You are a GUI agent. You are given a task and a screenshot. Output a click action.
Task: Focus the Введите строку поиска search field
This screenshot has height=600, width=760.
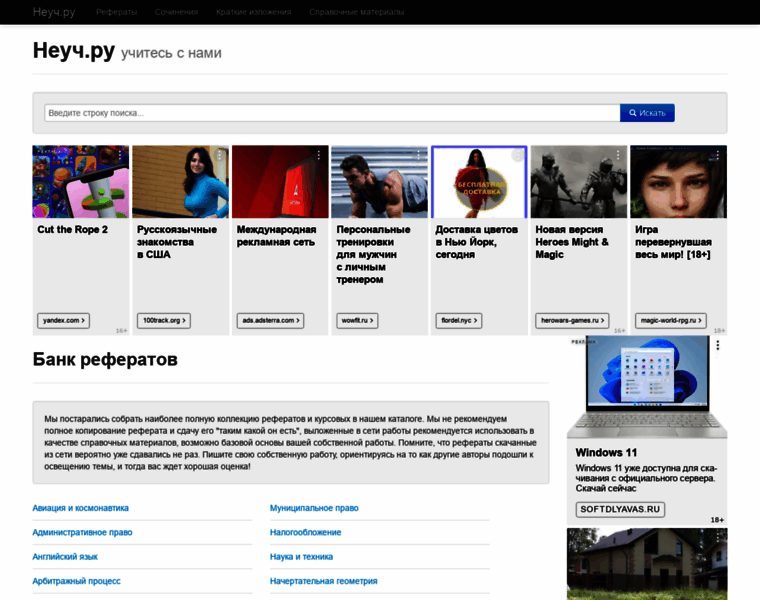tap(332, 113)
